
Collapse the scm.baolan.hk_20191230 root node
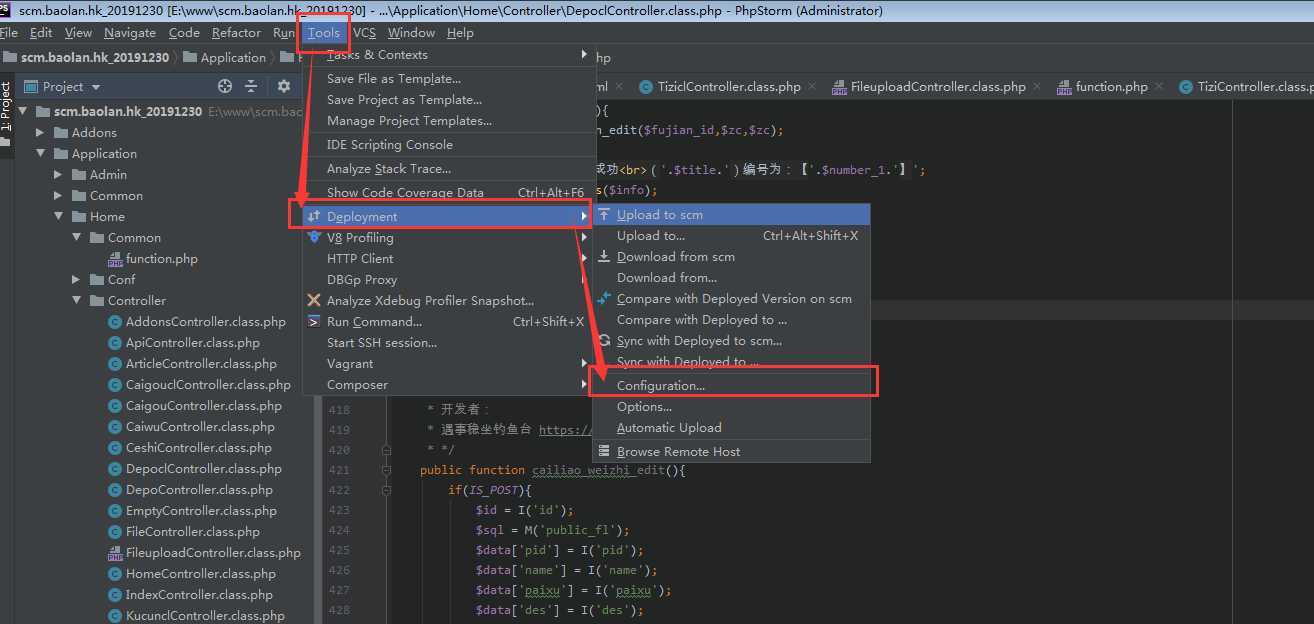[22, 112]
